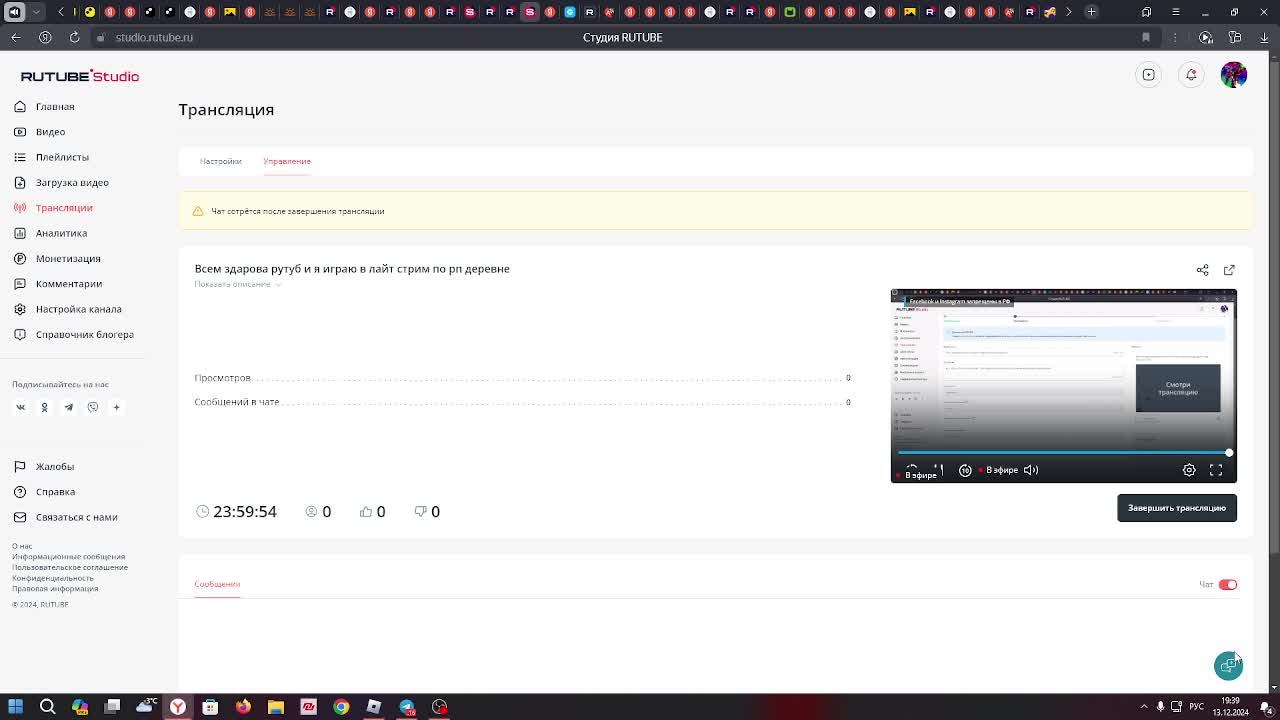Open the О нас footer link
This screenshot has height=720, width=1280.
tap(22, 546)
